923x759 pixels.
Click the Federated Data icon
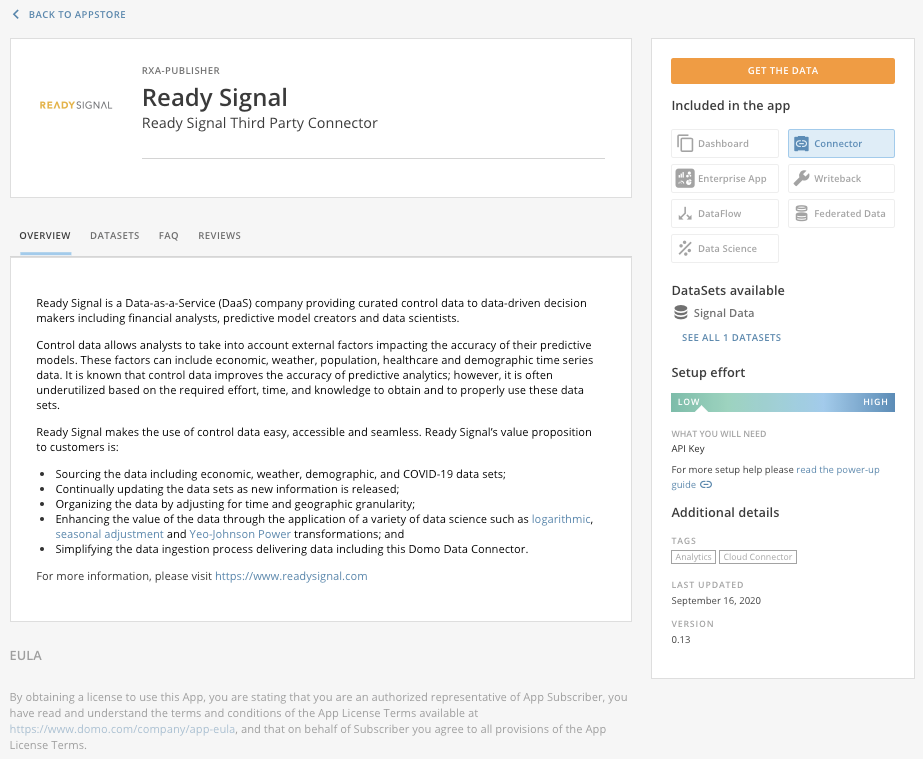[801, 214]
